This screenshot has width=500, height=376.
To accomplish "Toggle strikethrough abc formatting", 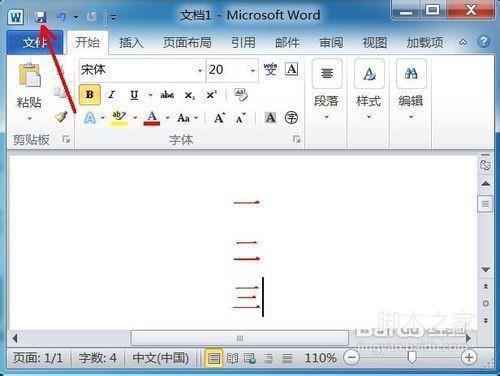I will pyautogui.click(x=167, y=95).
